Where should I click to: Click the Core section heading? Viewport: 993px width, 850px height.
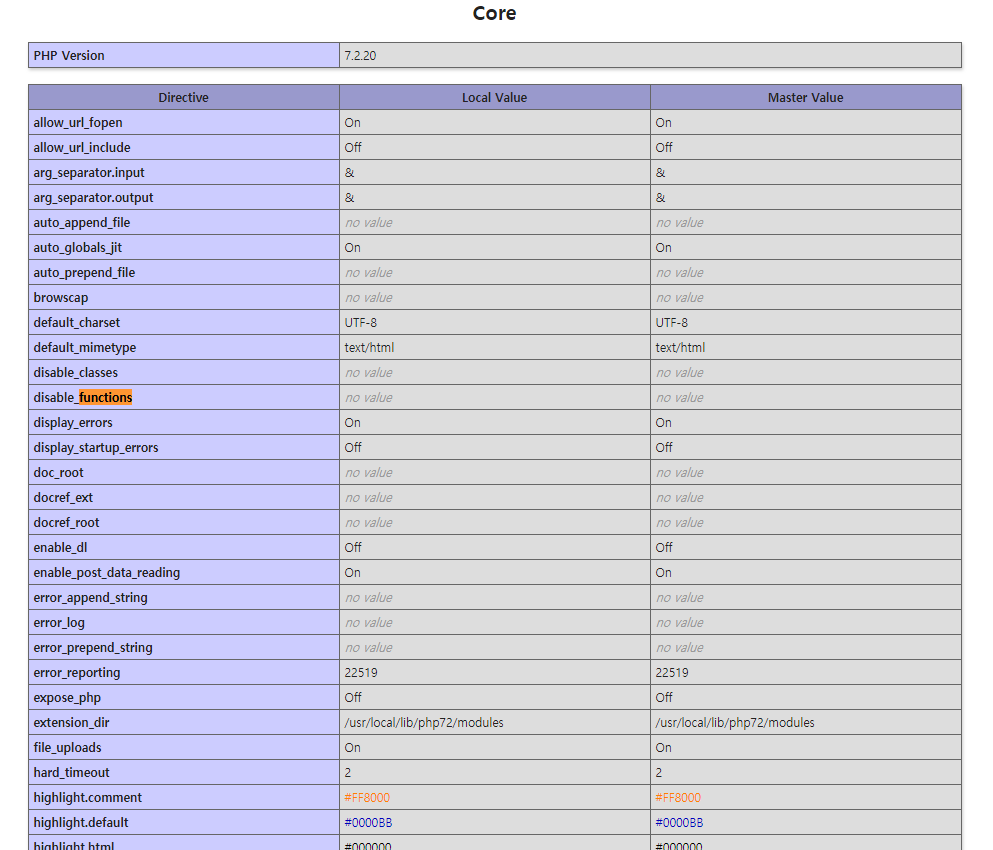[494, 14]
